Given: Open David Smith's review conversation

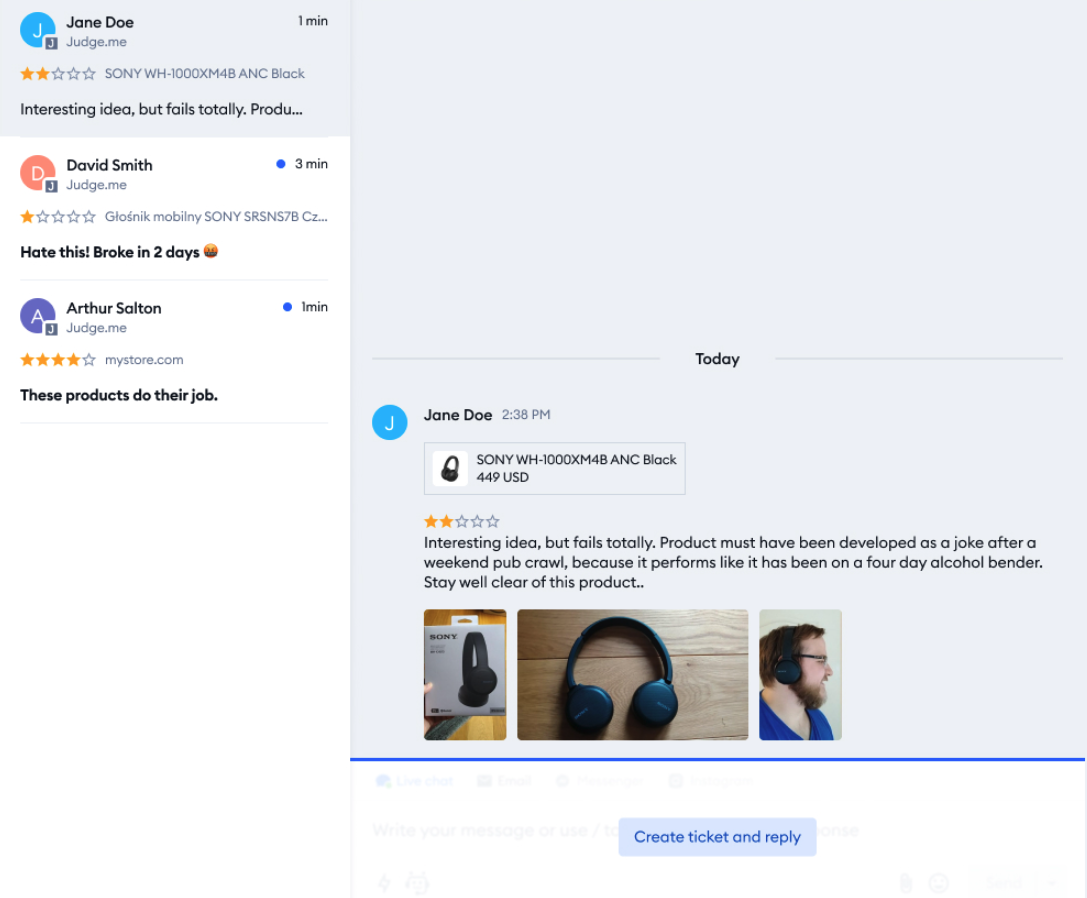Looking at the screenshot, I should (x=175, y=209).
